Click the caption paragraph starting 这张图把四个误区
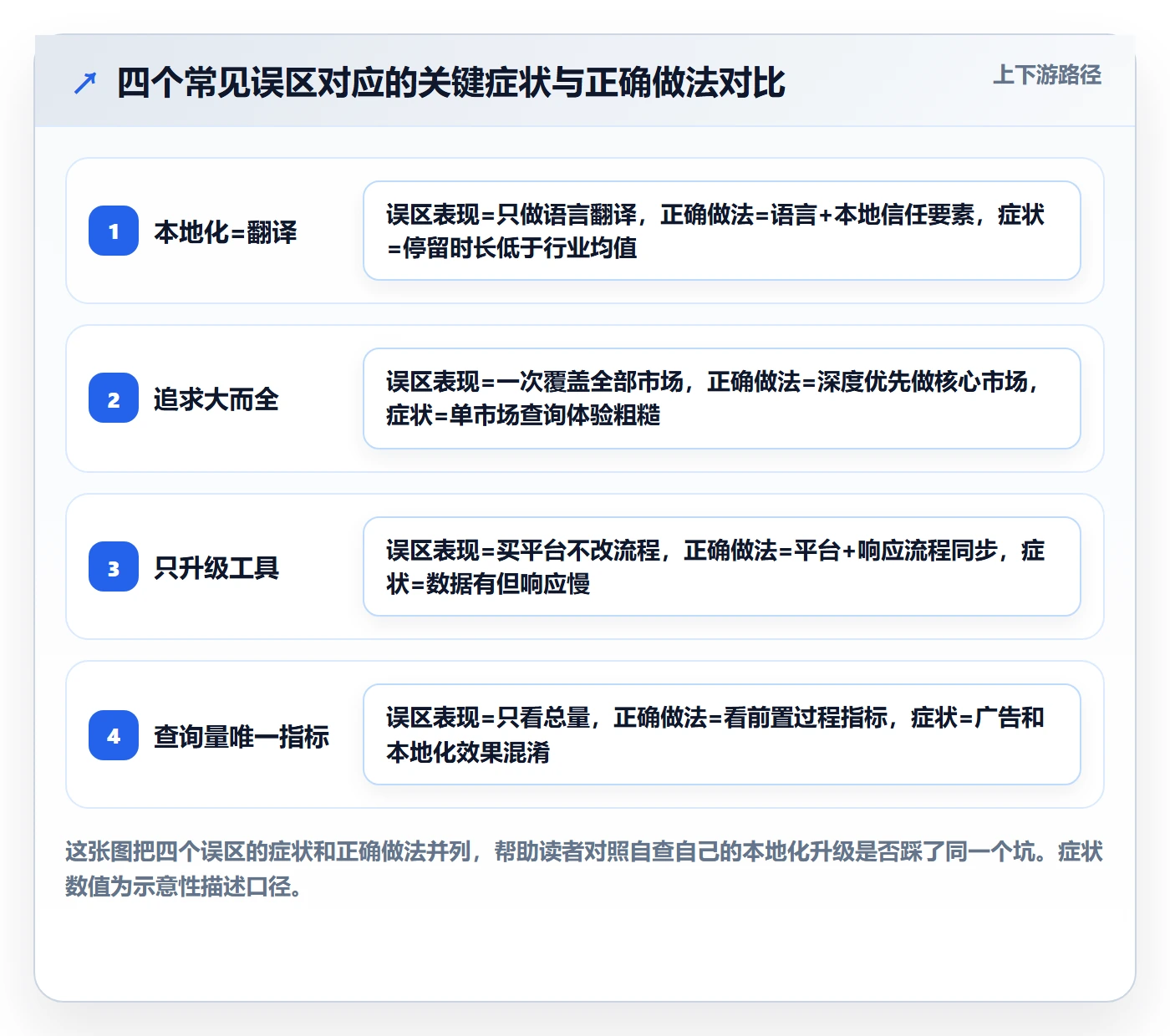 [584, 869]
